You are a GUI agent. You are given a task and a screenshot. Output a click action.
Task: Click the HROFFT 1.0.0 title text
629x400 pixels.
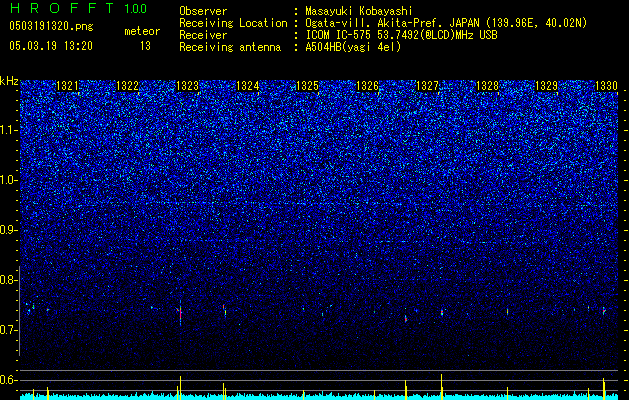(x=78, y=8)
